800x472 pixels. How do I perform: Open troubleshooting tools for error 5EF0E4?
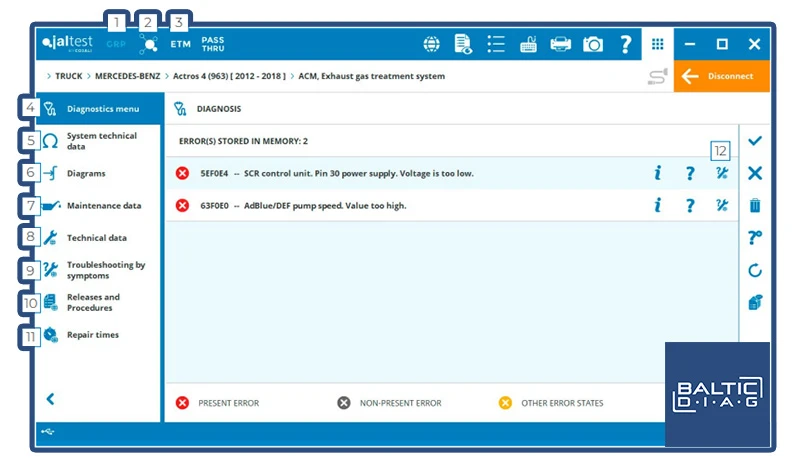[x=721, y=173]
